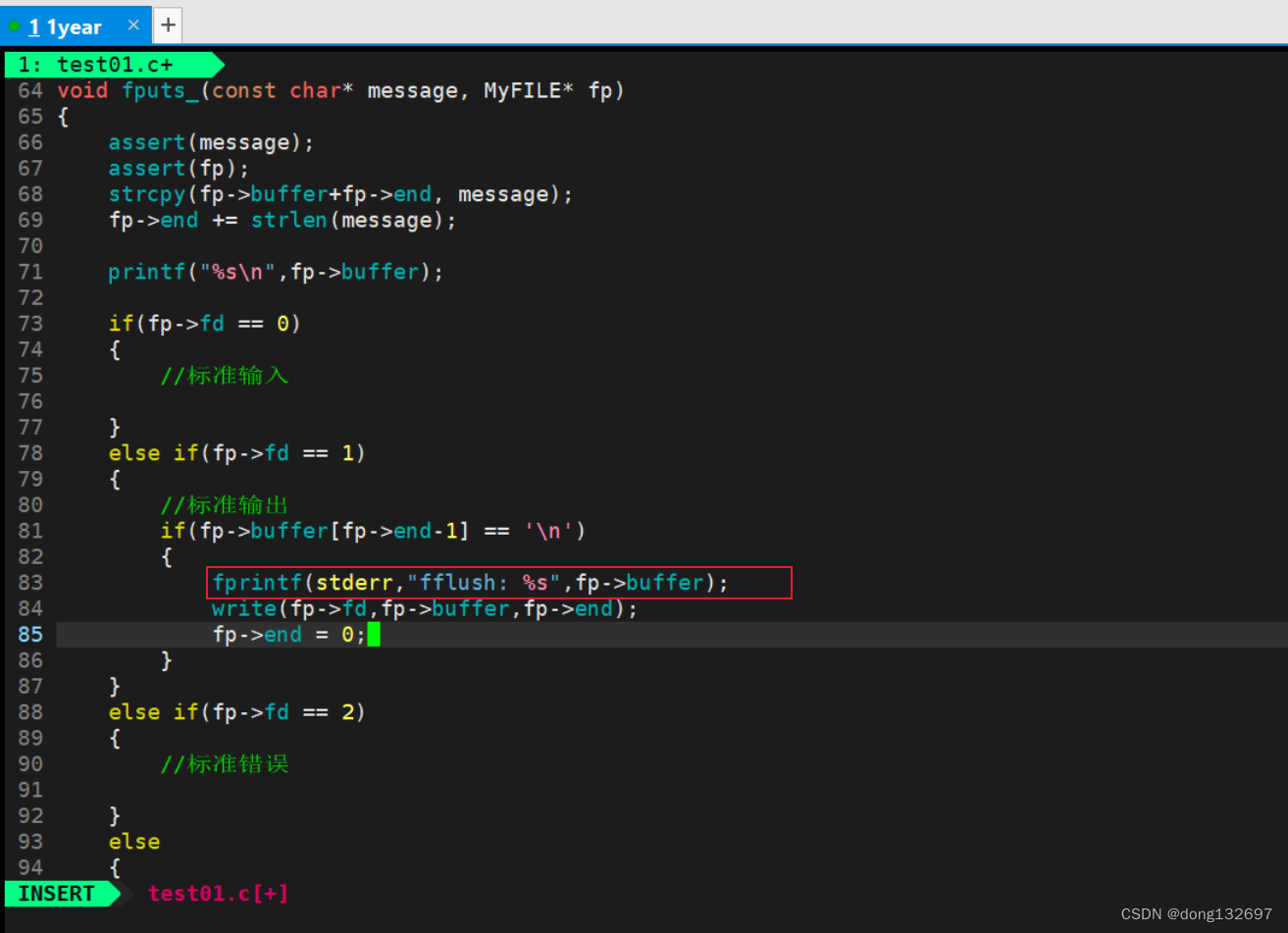
Task: Click the printf statement on line 71
Action: click(276, 272)
